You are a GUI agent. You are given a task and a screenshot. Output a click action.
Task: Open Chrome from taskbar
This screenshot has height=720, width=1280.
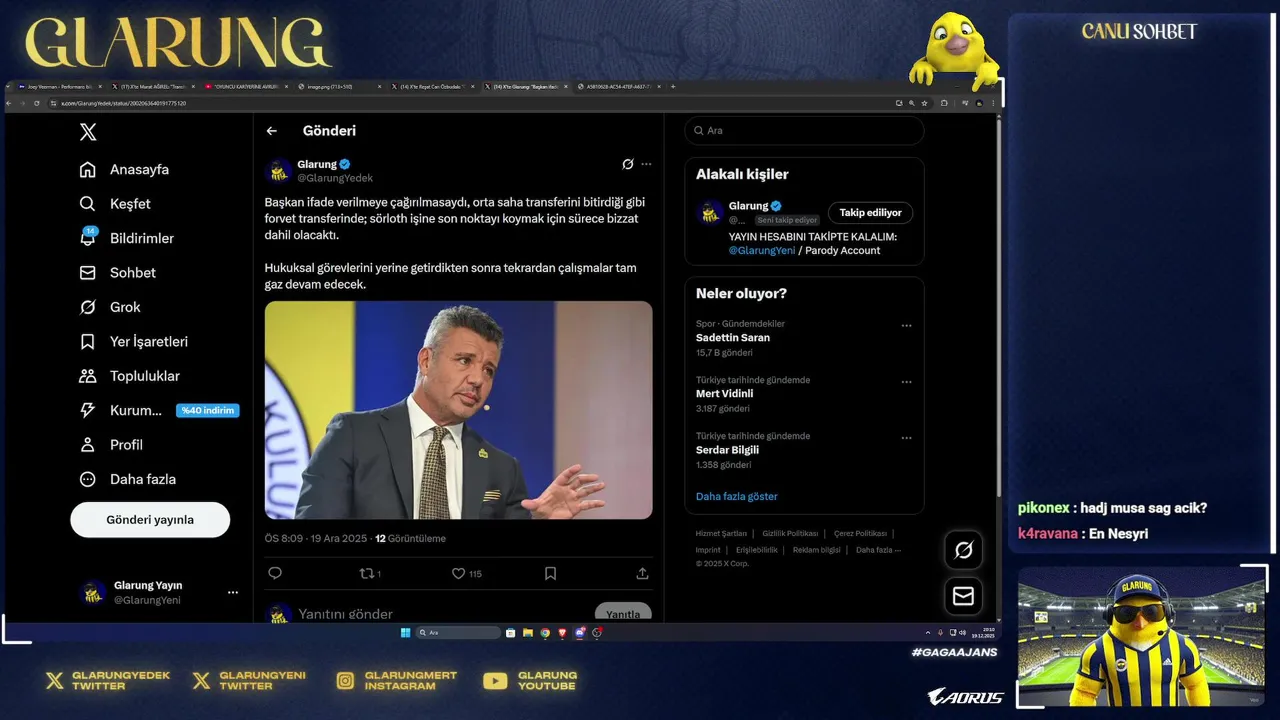pyautogui.click(x=545, y=633)
